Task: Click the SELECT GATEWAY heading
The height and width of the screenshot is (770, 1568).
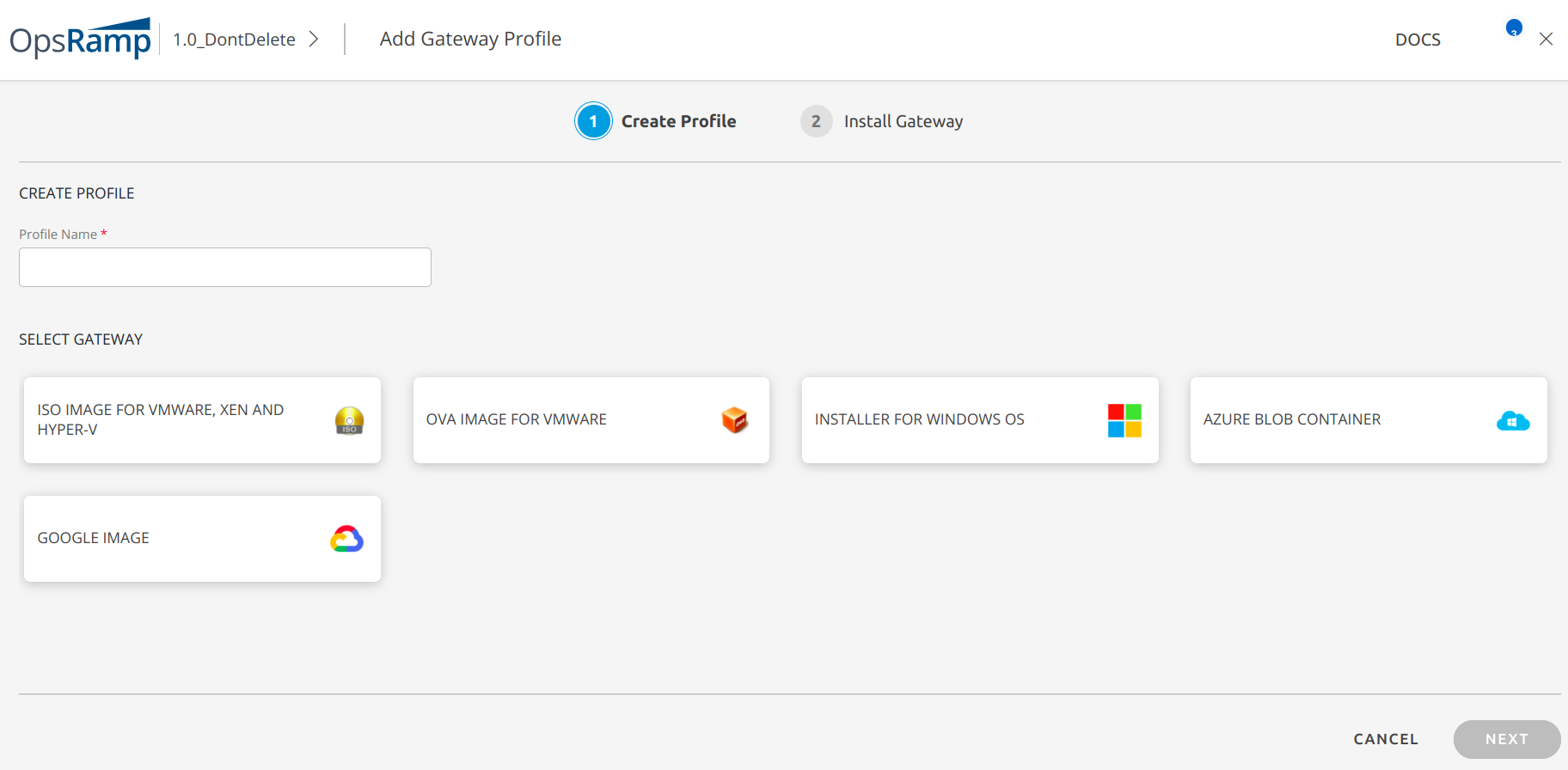Action: pyautogui.click(x=81, y=339)
